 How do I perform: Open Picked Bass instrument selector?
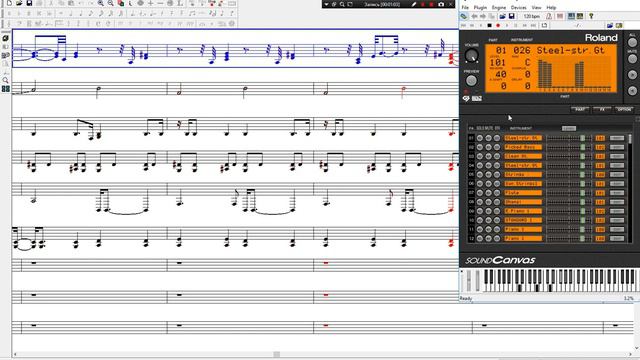(523, 147)
